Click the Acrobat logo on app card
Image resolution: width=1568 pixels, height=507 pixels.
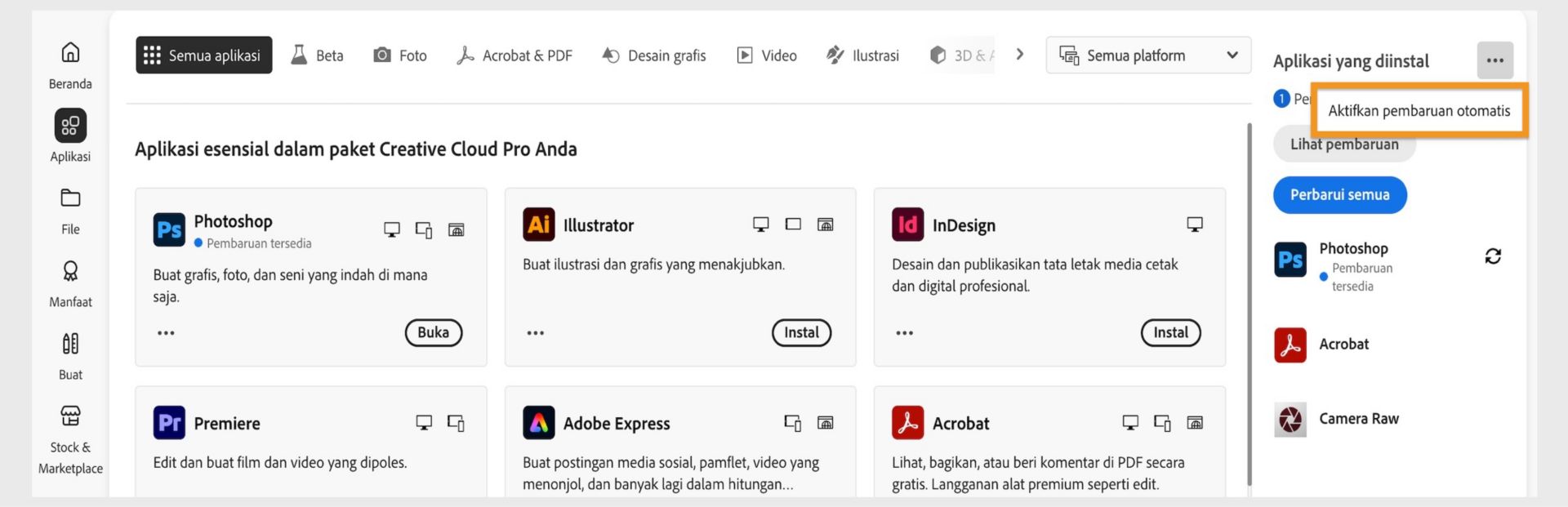coord(907,423)
